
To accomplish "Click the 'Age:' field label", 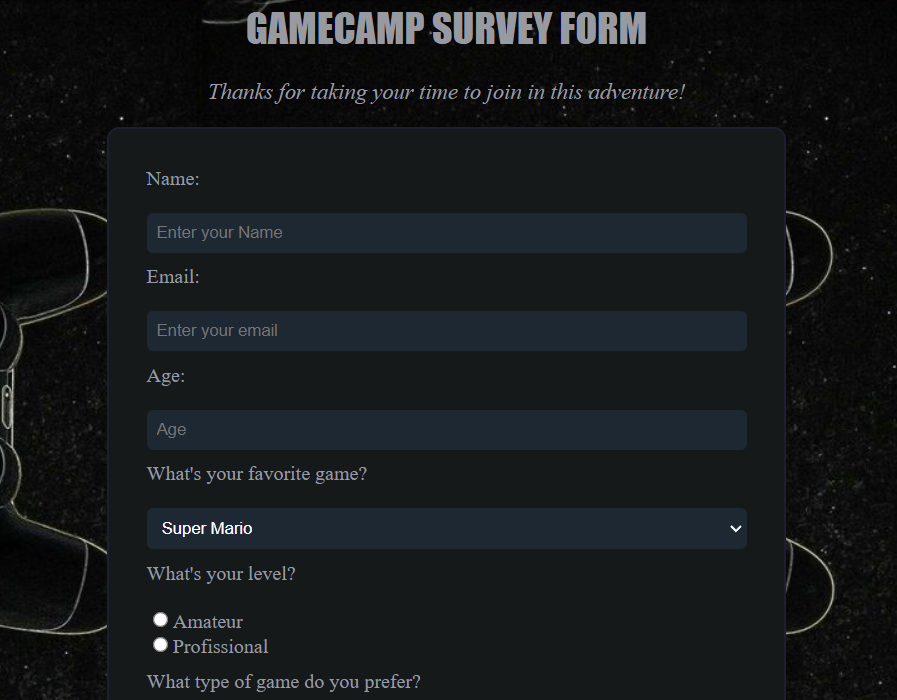I will 166,376.
